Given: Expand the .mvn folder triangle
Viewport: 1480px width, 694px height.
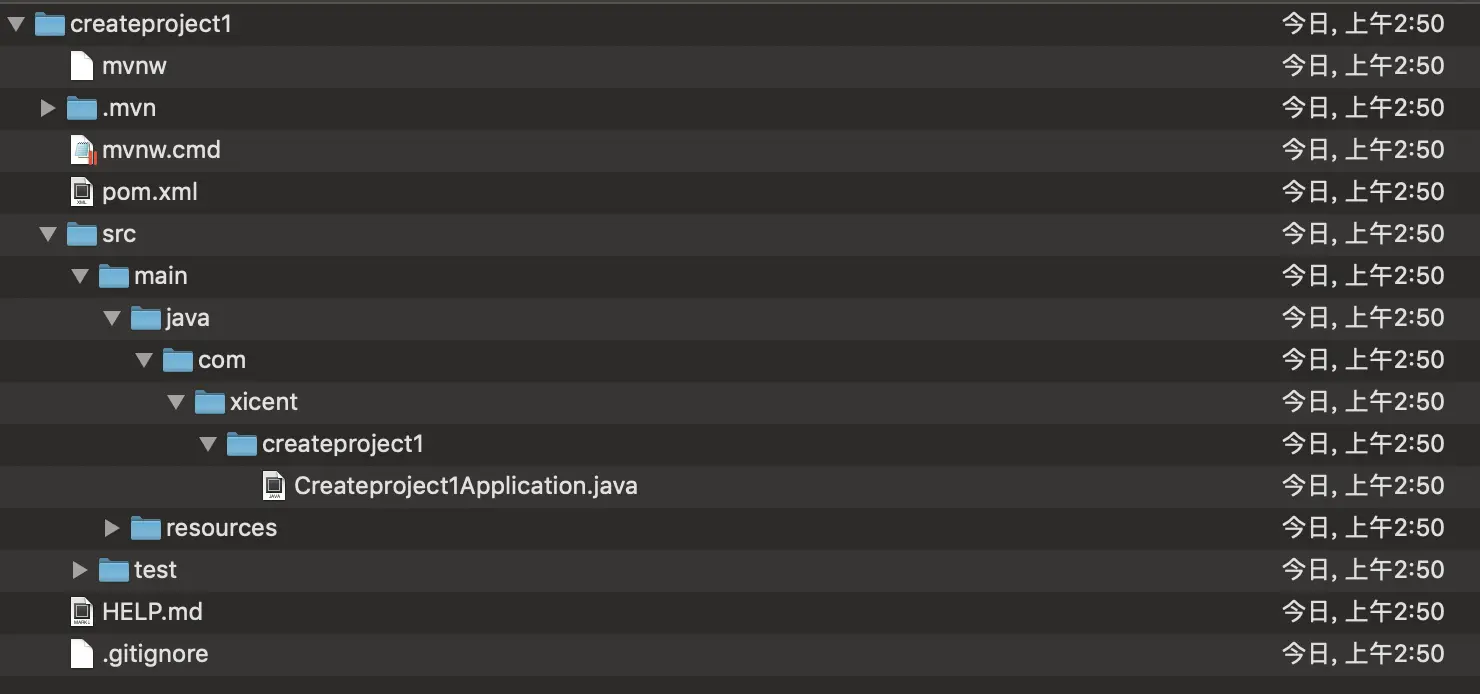Looking at the screenshot, I should (48, 108).
